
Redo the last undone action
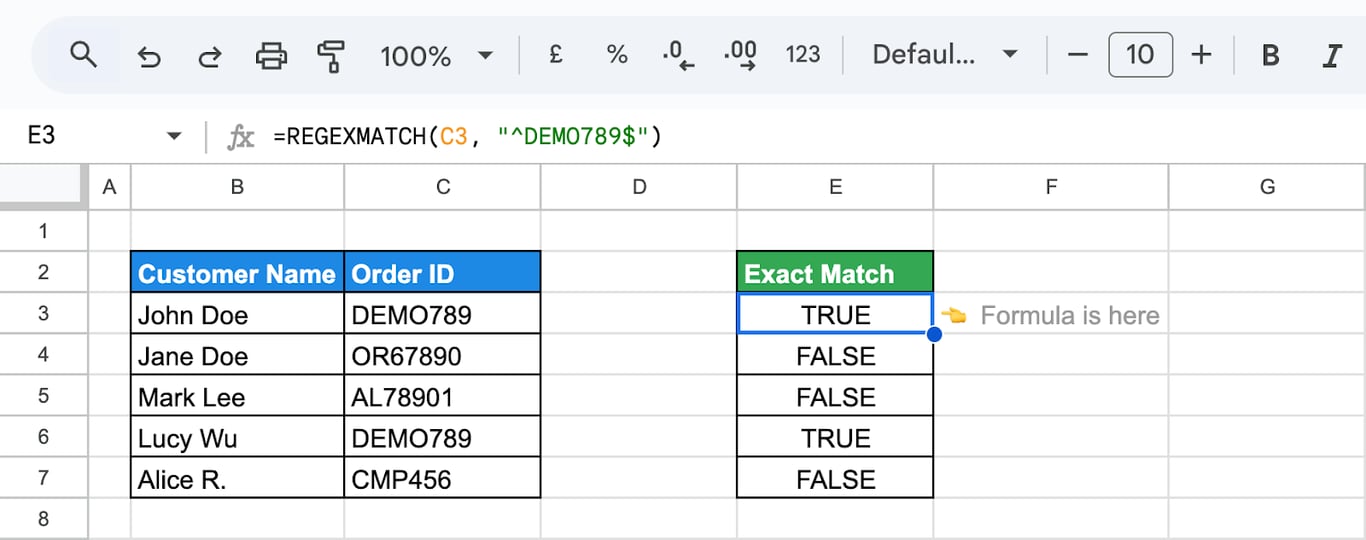pyautogui.click(x=209, y=56)
